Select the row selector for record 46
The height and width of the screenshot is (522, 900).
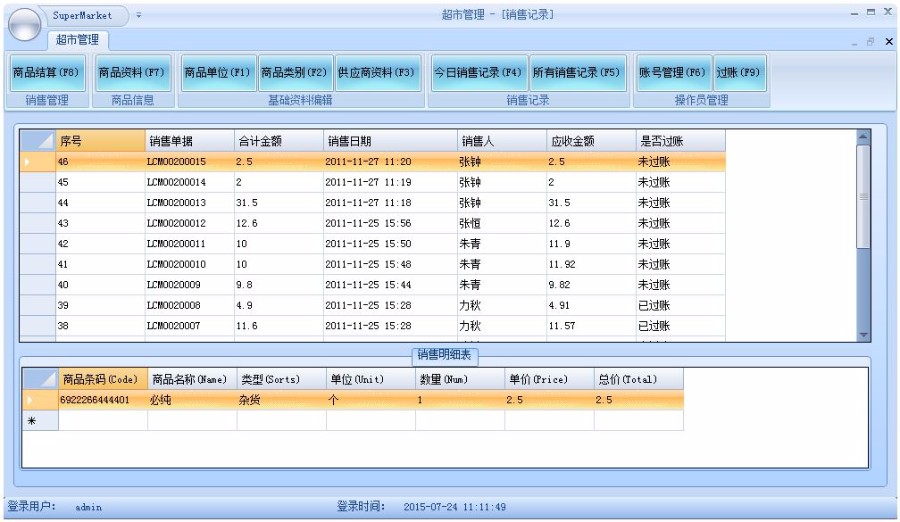pos(38,161)
